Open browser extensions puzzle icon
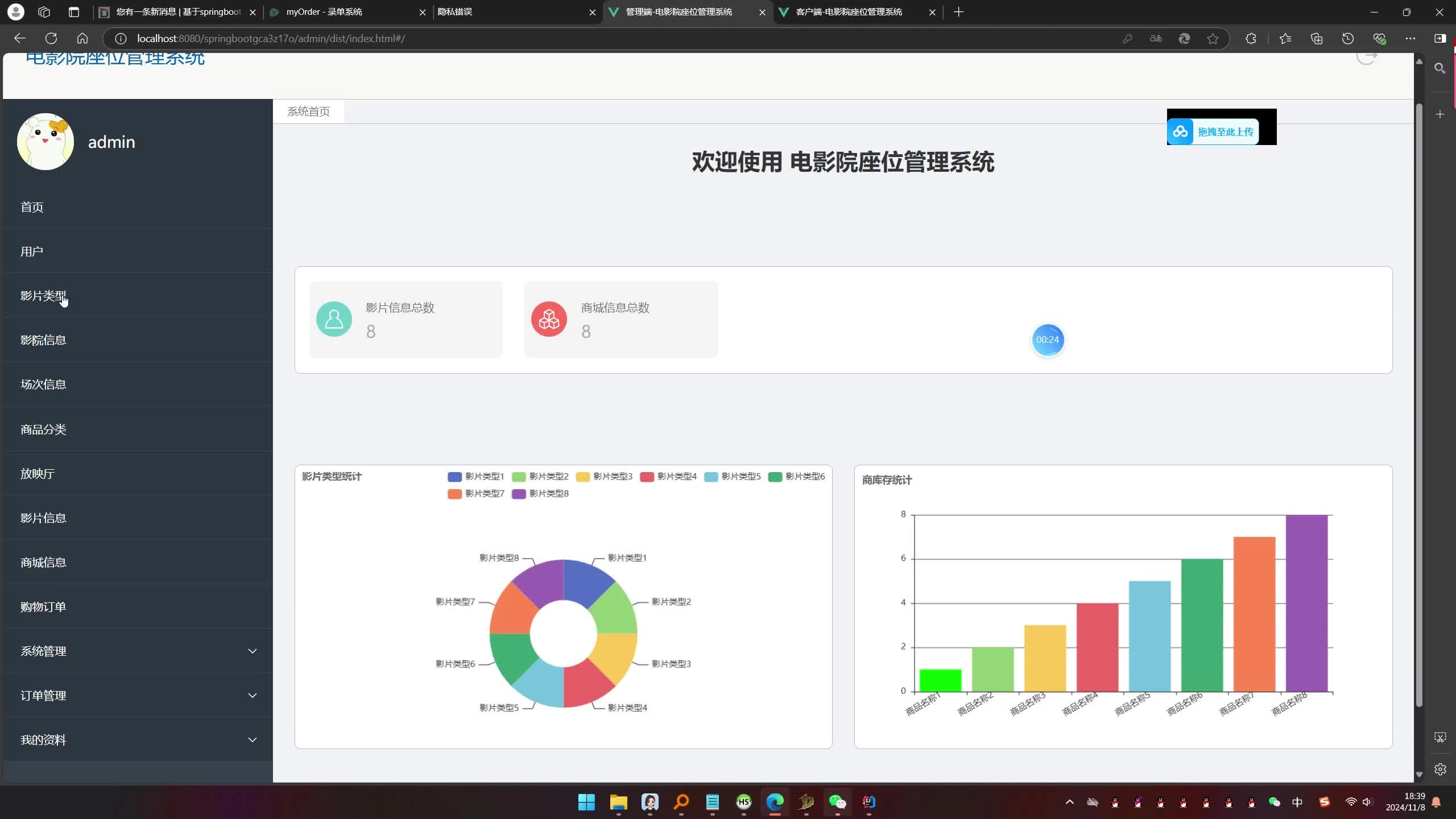Viewport: 1456px width, 819px height. click(x=1251, y=39)
